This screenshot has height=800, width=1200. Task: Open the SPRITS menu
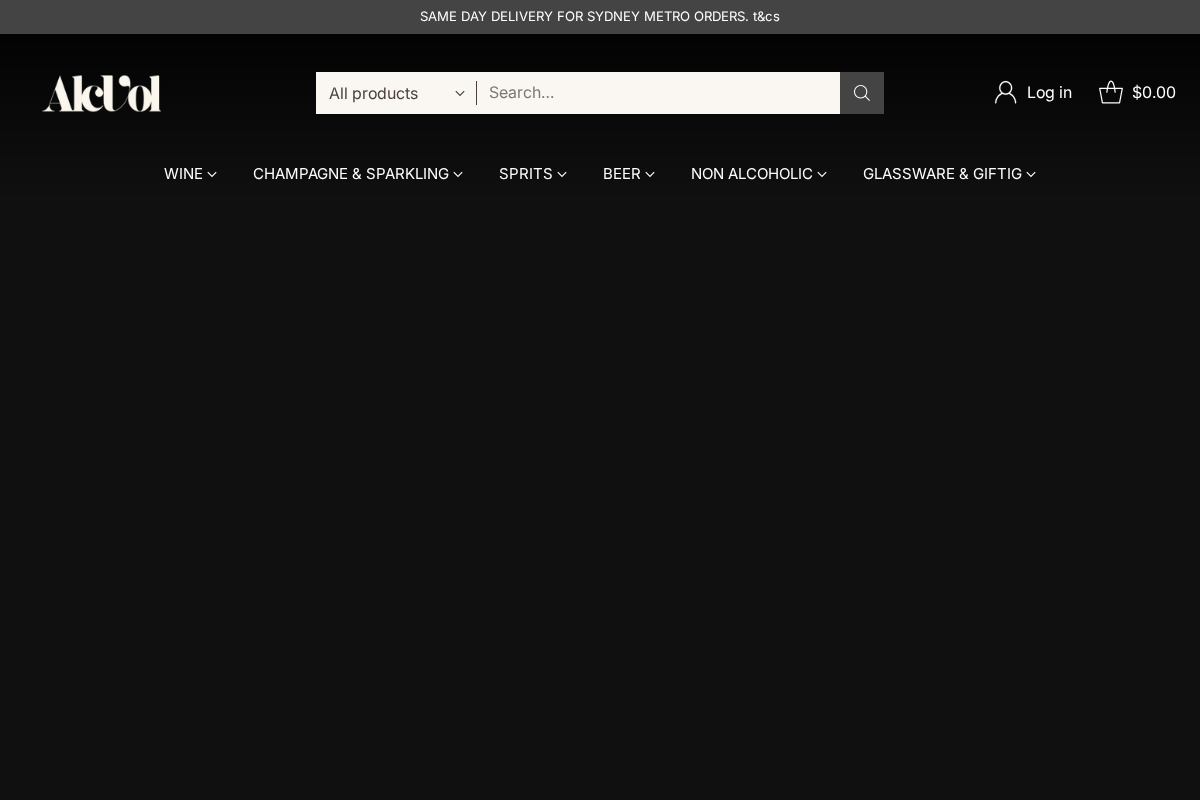(525, 174)
